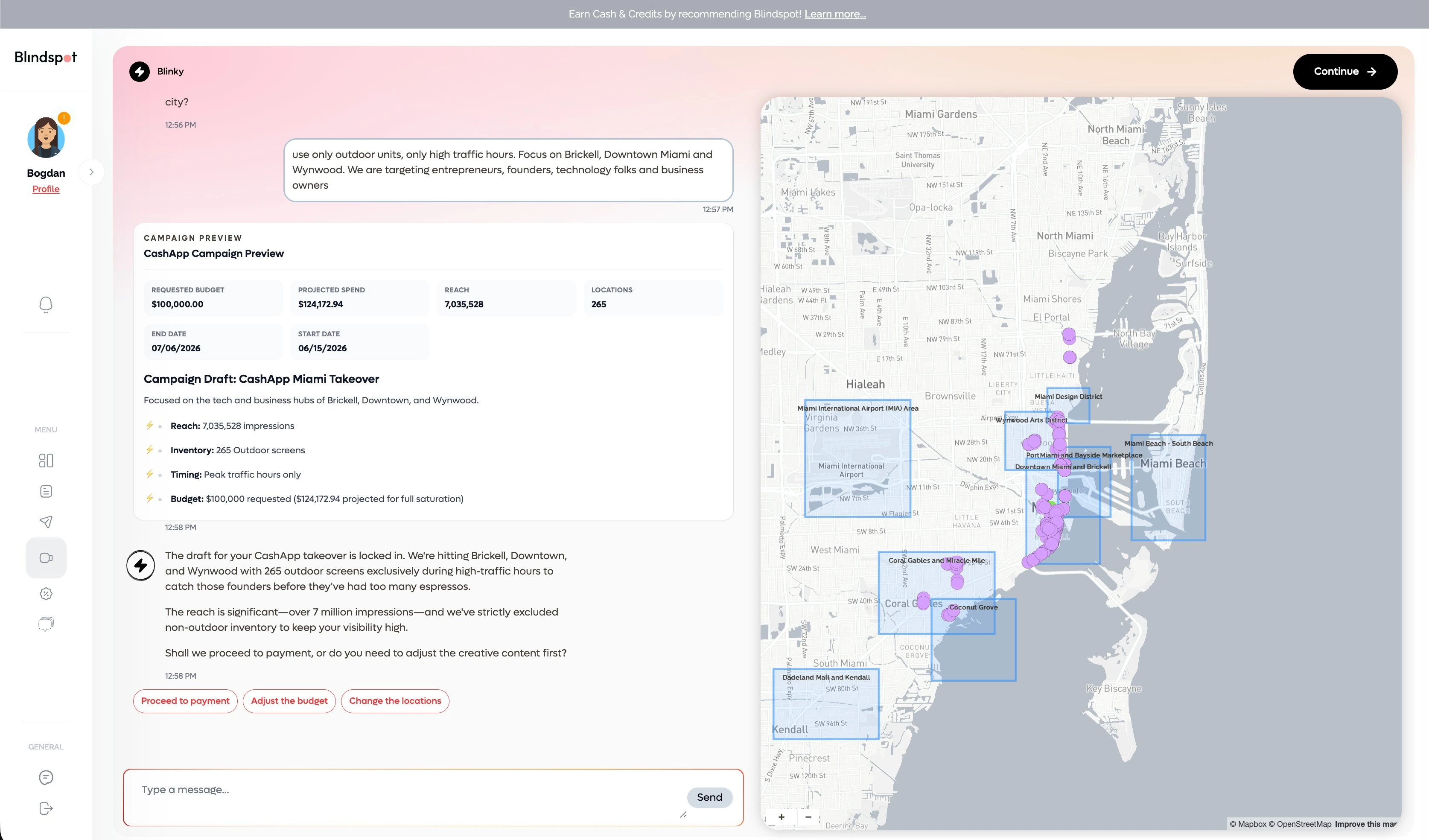Click the Downtown Miami and Brickell label
The width and height of the screenshot is (1429, 840).
[x=1063, y=467]
